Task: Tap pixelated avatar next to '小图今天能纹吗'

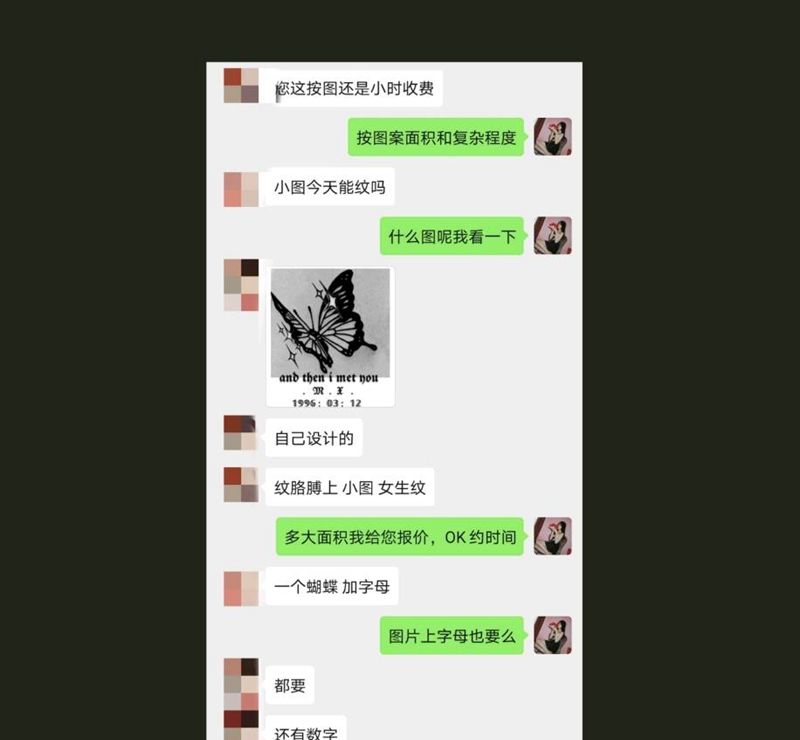Action: (x=241, y=189)
